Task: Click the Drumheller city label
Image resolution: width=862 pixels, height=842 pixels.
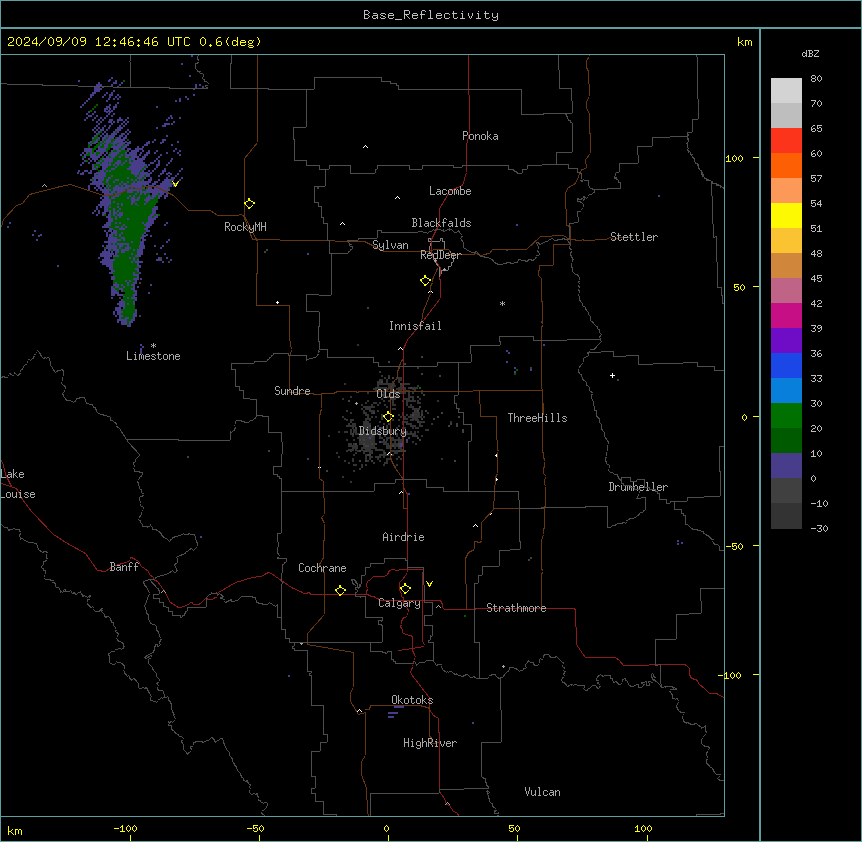Action: 638,487
